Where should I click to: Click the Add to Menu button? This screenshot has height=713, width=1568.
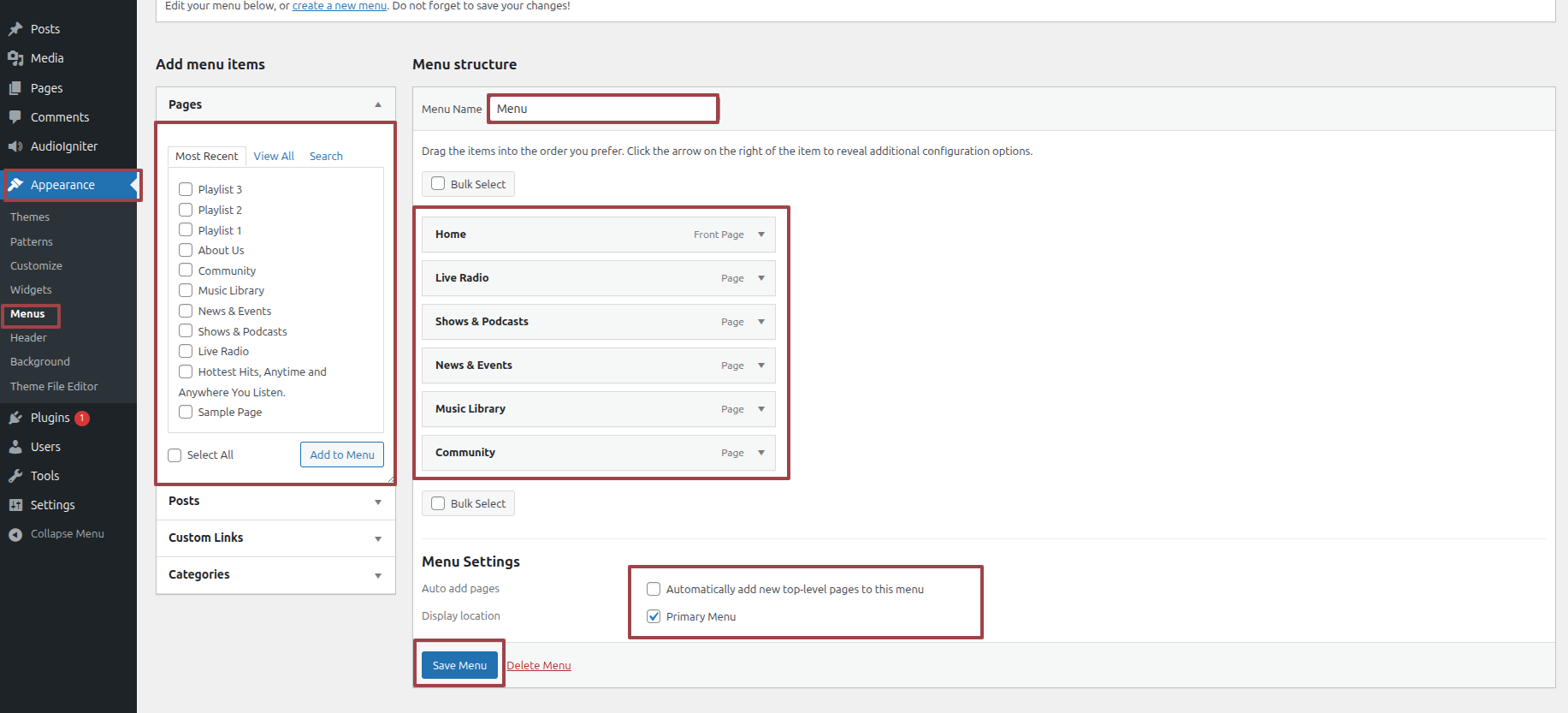tap(342, 455)
